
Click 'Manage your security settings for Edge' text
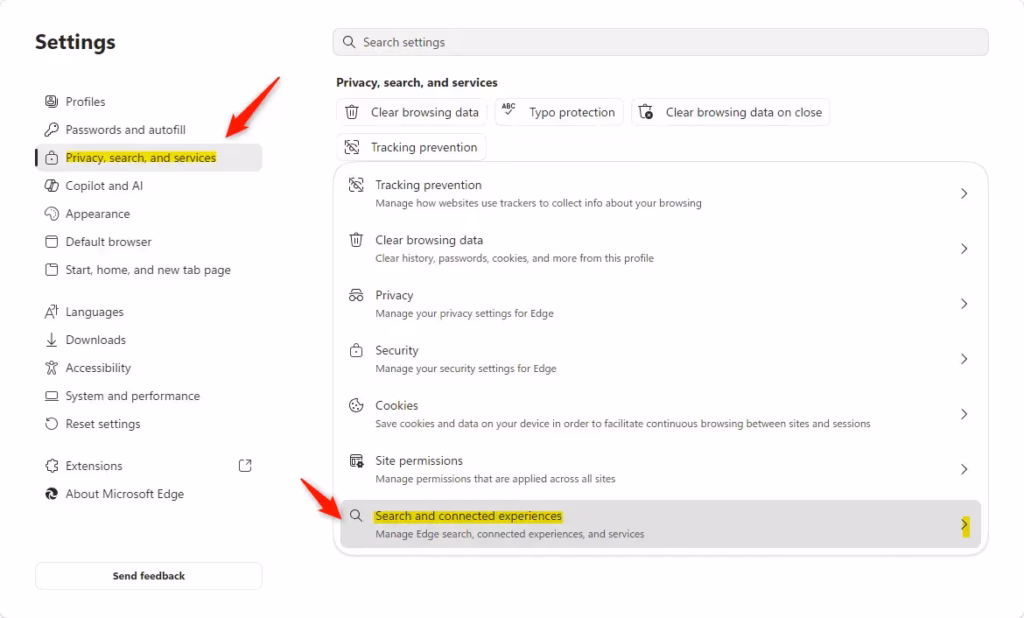pyautogui.click(x=466, y=368)
